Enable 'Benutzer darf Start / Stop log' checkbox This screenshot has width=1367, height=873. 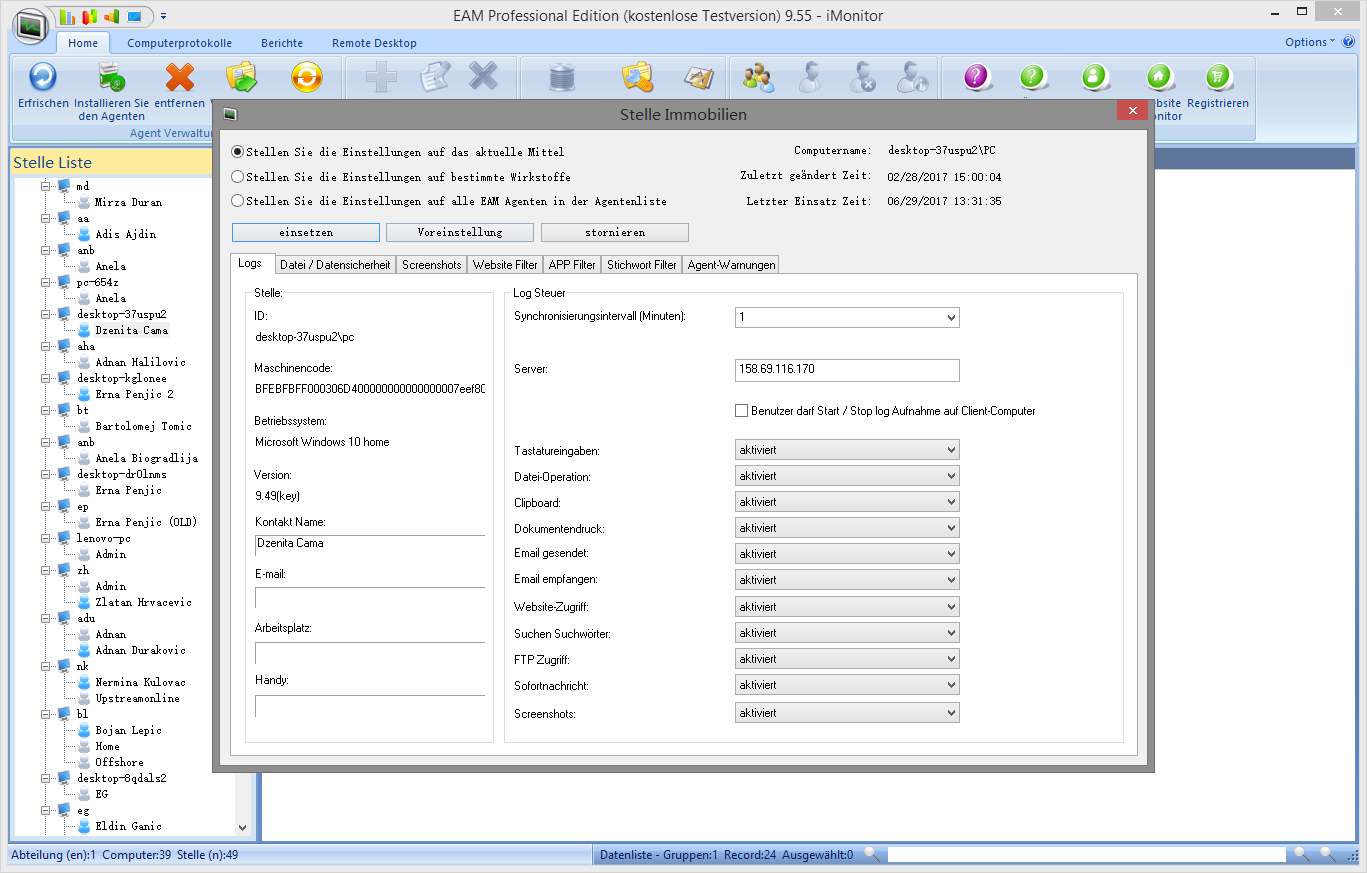(742, 411)
